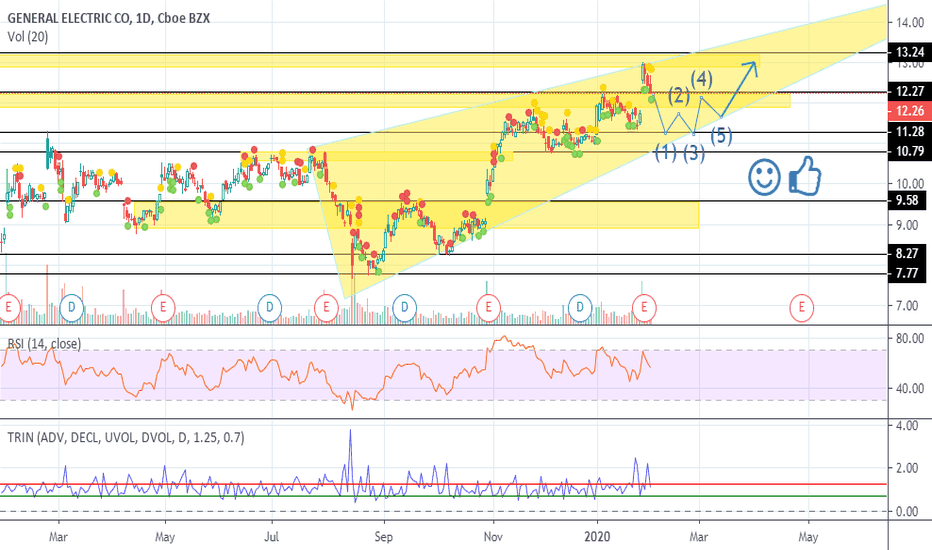Click the Sep date on time axis

[x=383, y=537]
